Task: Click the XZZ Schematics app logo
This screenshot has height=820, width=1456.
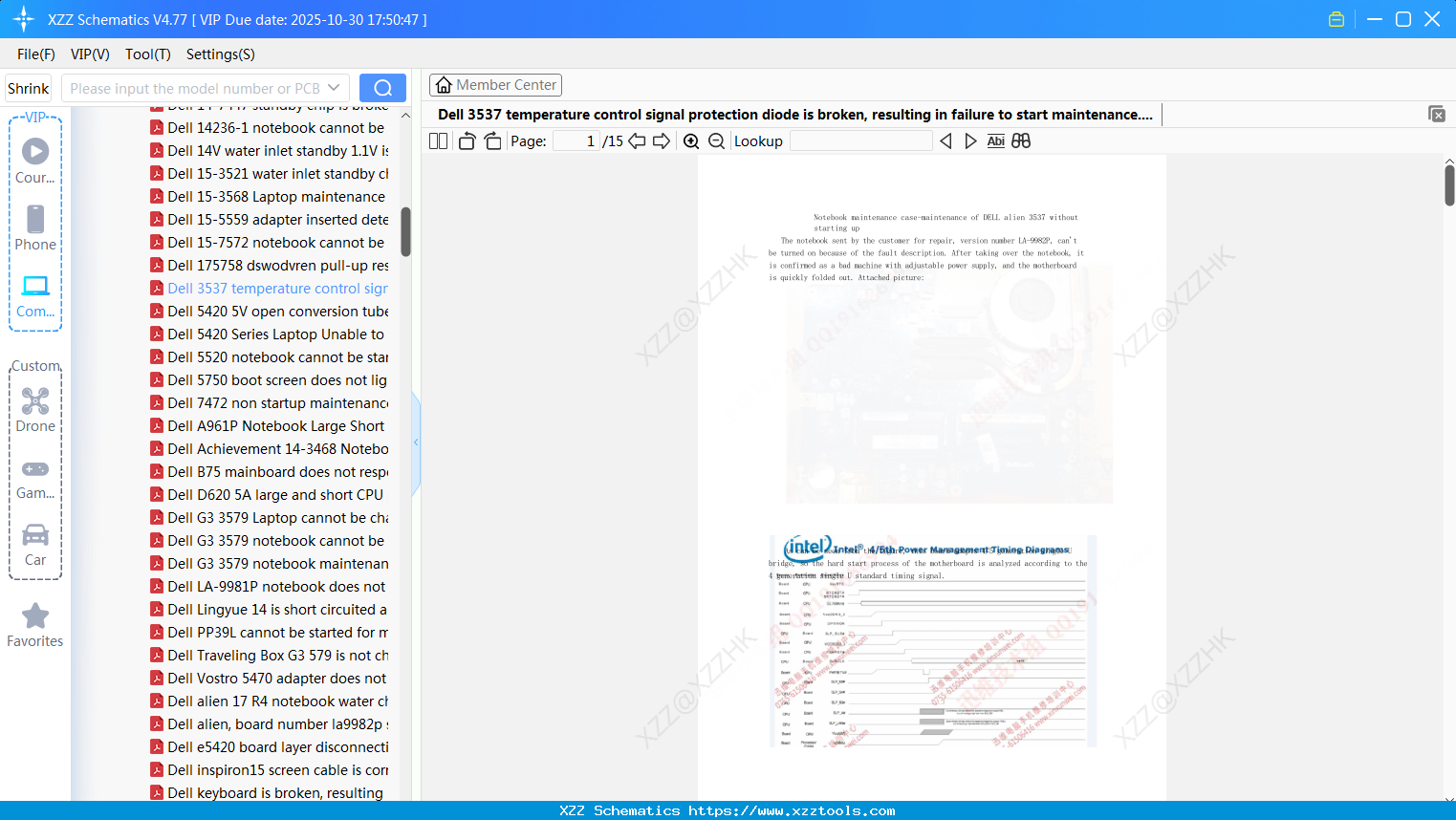Action: coord(24,19)
